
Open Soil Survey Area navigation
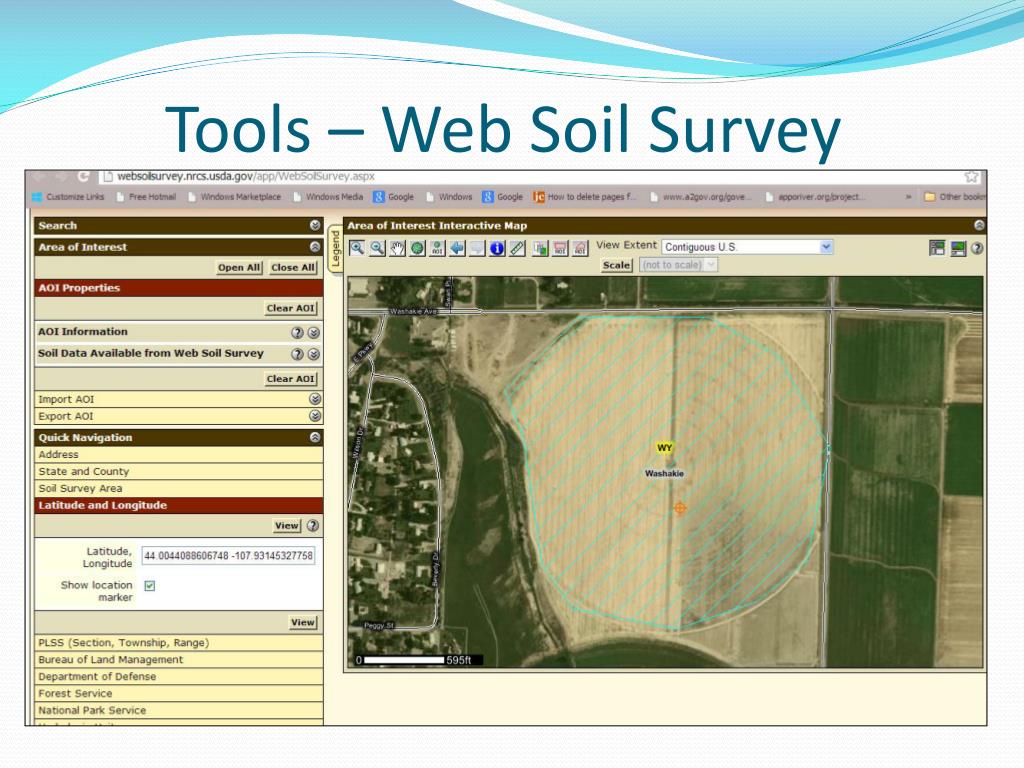179,488
